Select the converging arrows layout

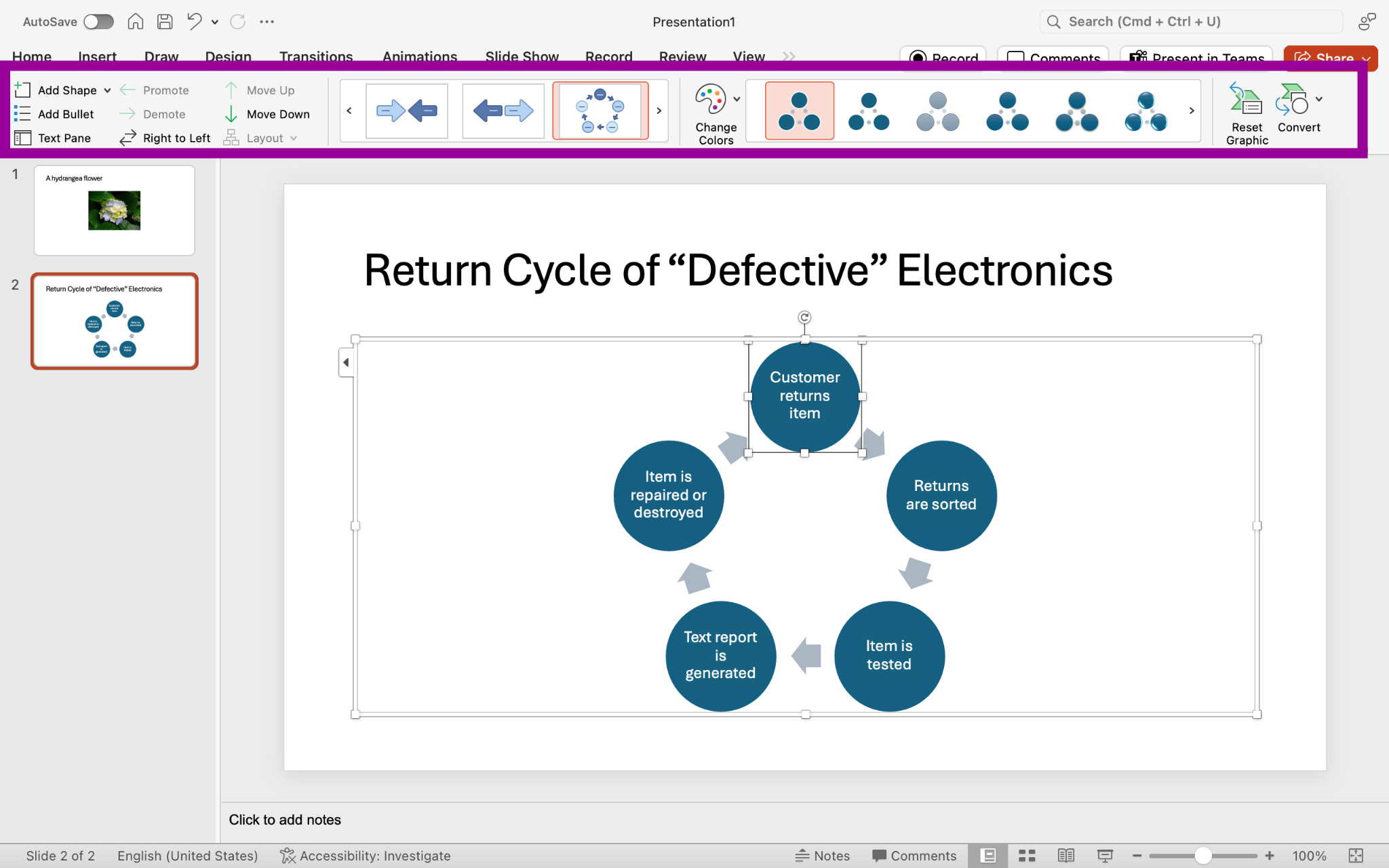click(x=407, y=111)
